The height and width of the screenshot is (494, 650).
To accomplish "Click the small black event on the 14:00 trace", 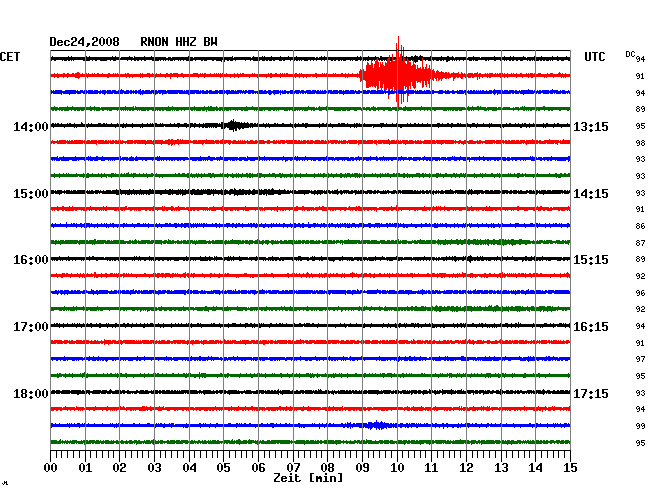I will pyautogui.click(x=235, y=125).
